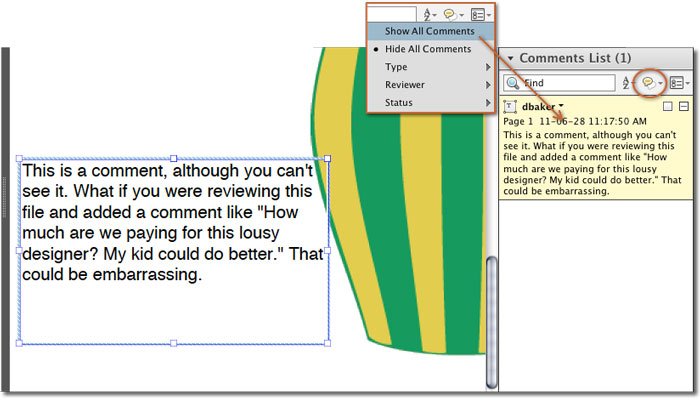Collapse dbaker's comment with the minus box
Screen dimensions: 700x398
pyautogui.click(x=683, y=106)
